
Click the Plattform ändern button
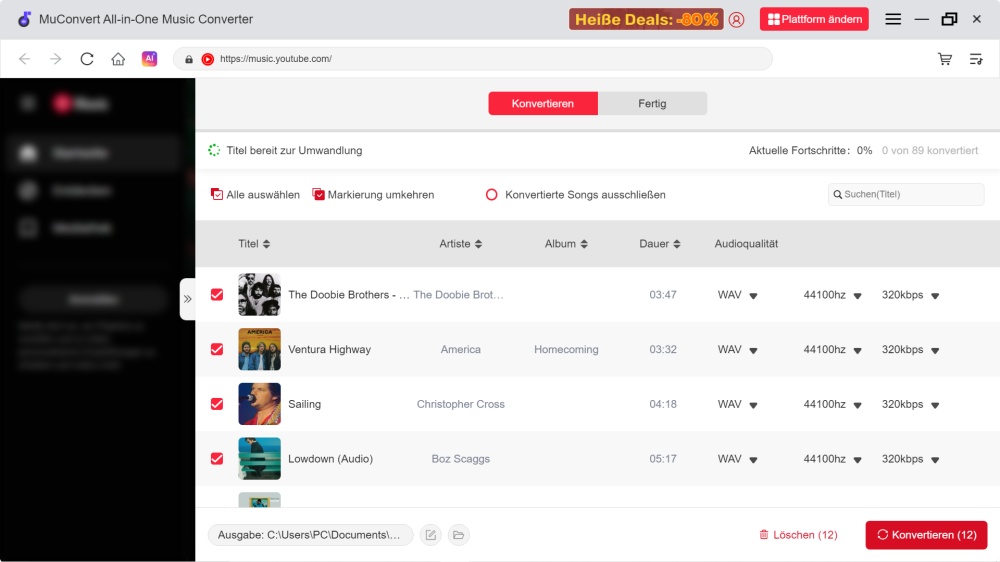(x=814, y=19)
